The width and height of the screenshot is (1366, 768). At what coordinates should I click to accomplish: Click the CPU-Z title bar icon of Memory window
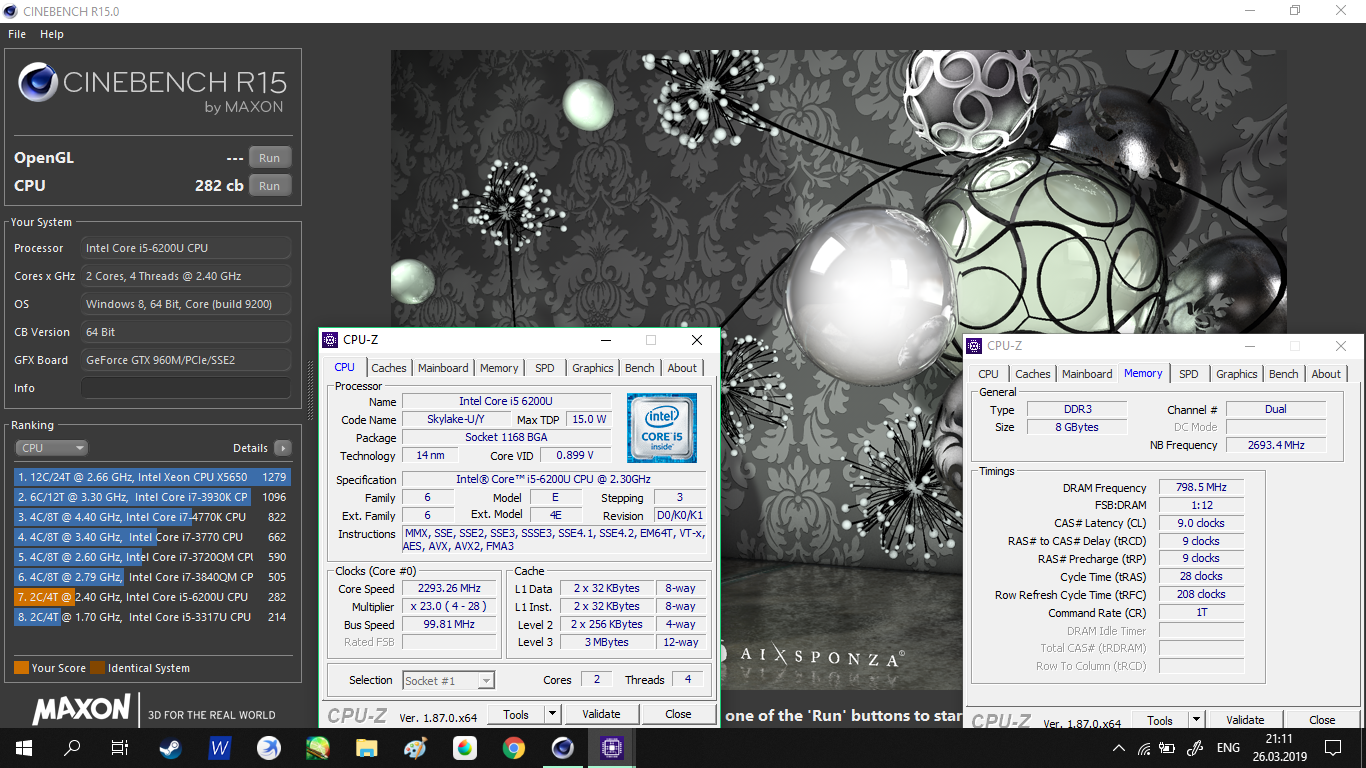[x=975, y=346]
